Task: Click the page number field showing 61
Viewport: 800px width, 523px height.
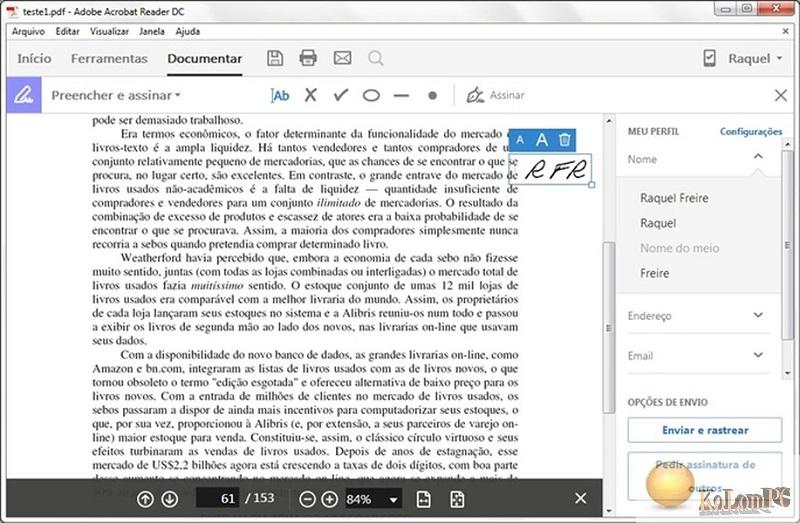Action: [x=218, y=499]
